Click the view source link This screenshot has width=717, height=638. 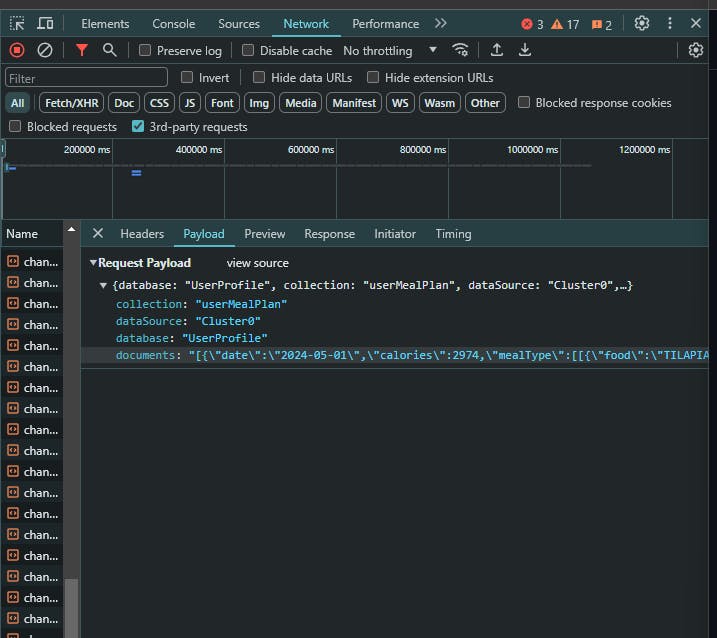(257, 263)
